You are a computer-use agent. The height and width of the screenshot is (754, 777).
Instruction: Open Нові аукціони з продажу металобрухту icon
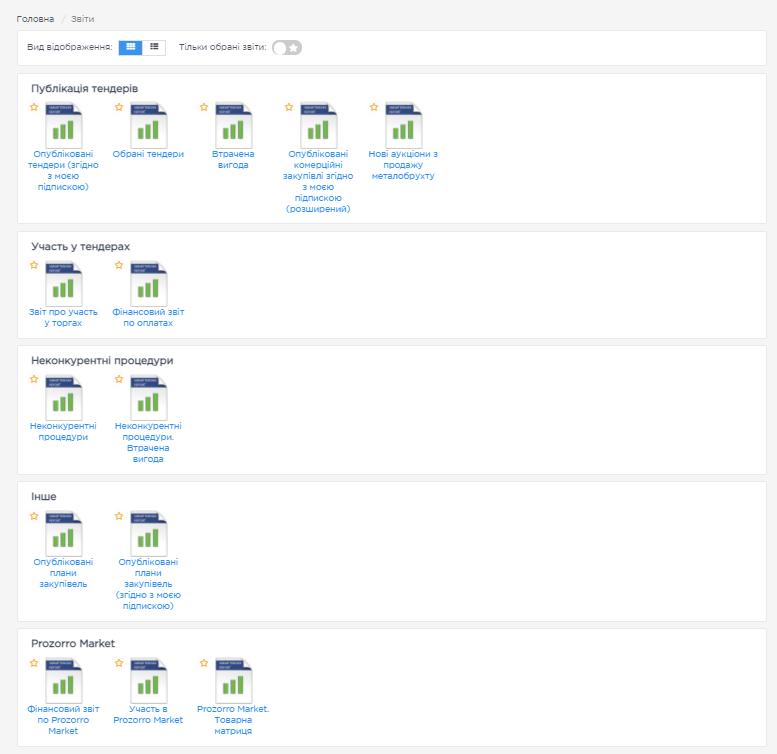pyautogui.click(x=404, y=126)
